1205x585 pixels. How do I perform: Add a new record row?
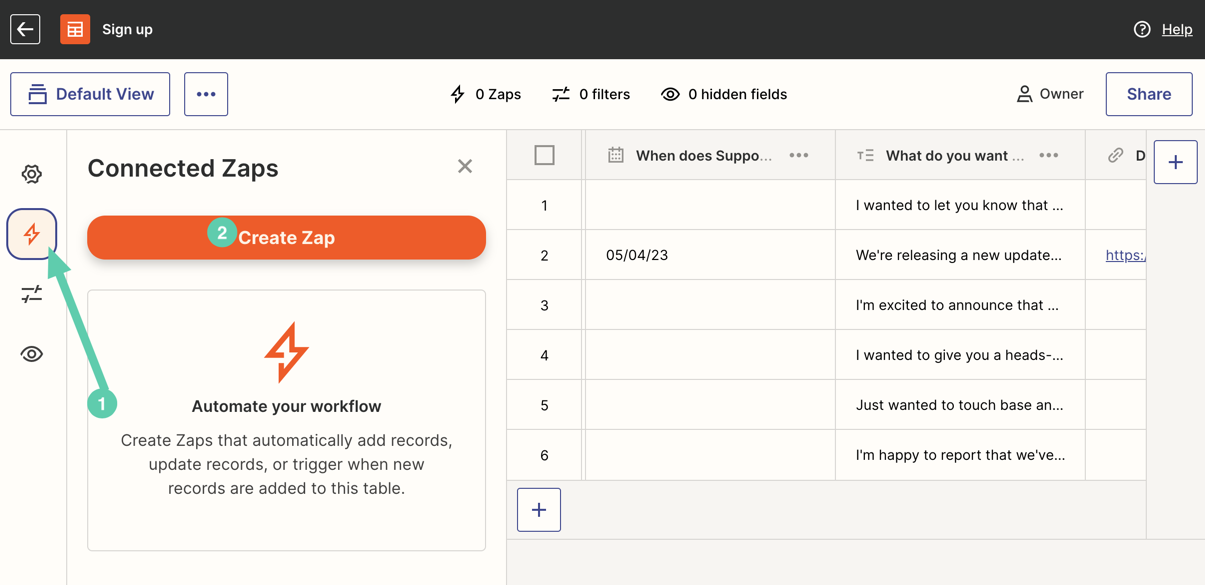[x=539, y=510]
